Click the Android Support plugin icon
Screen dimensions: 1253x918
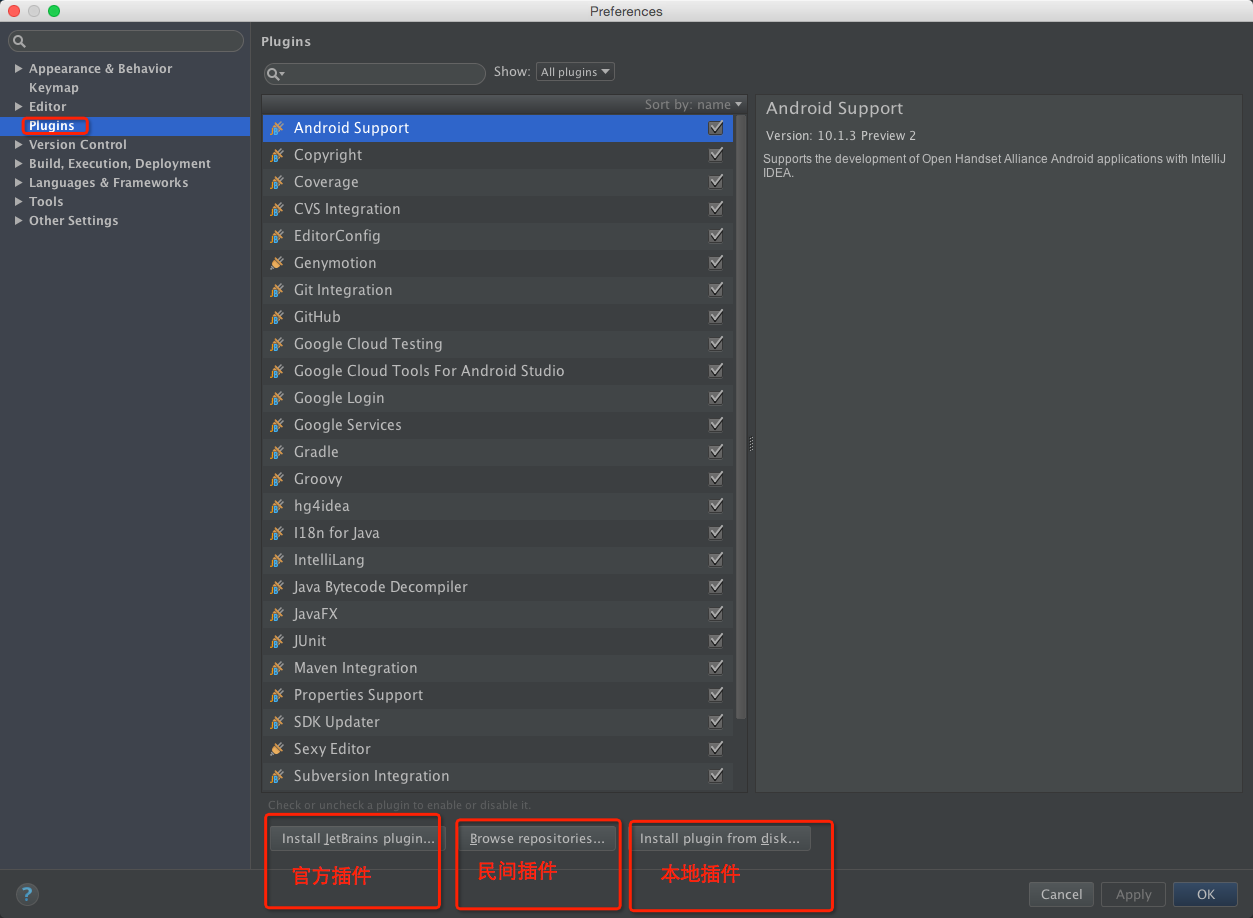coord(277,128)
